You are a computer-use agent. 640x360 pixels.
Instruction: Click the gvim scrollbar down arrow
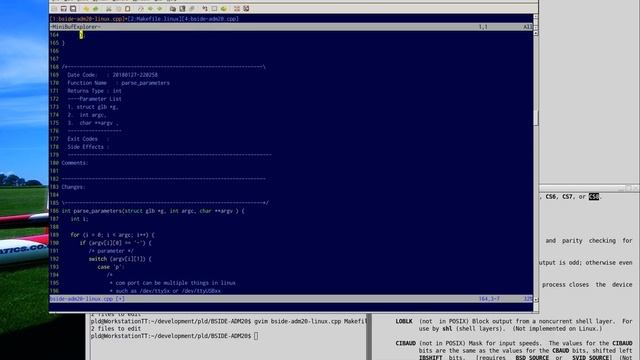click(536, 300)
